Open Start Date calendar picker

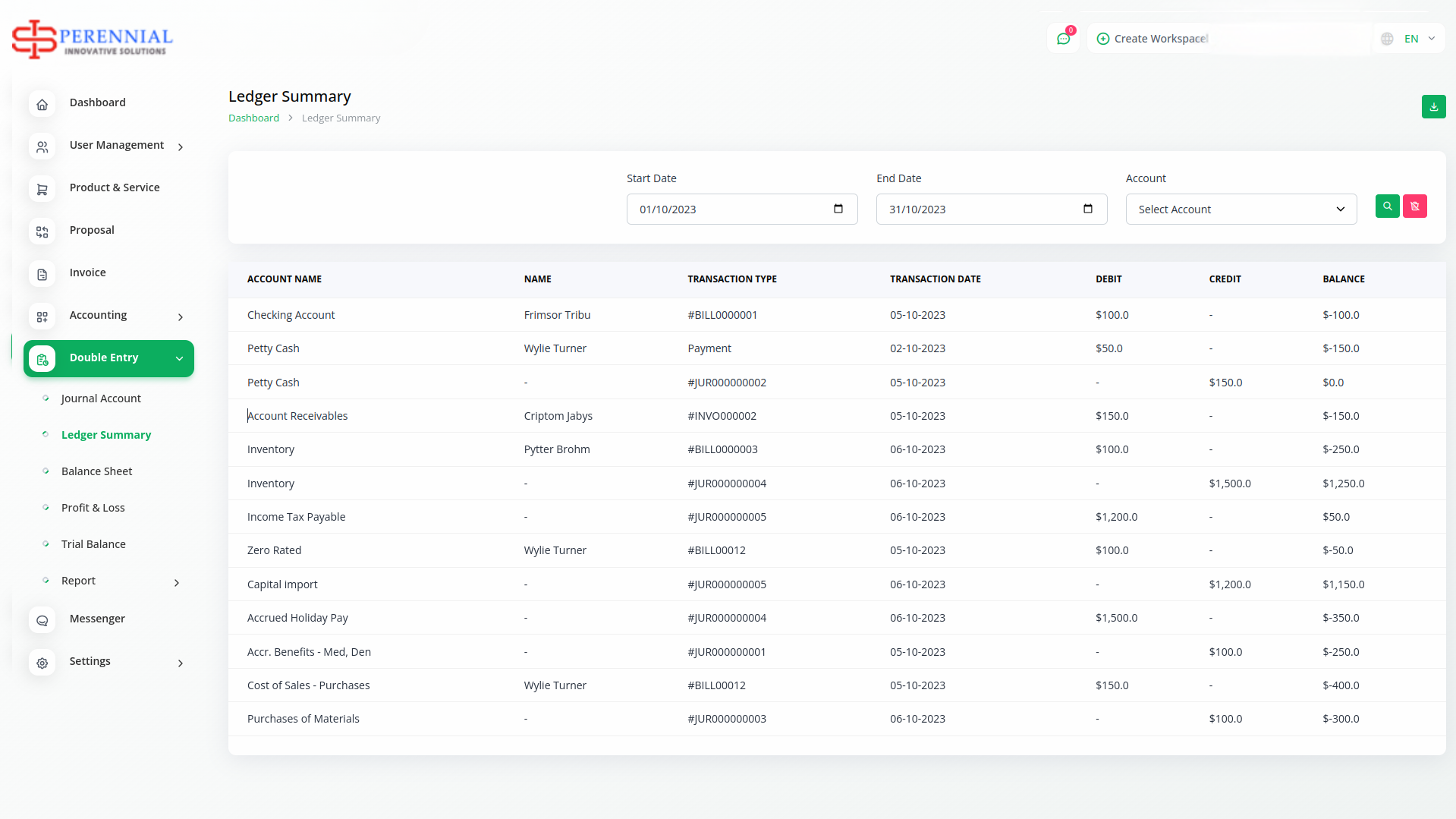point(838,209)
